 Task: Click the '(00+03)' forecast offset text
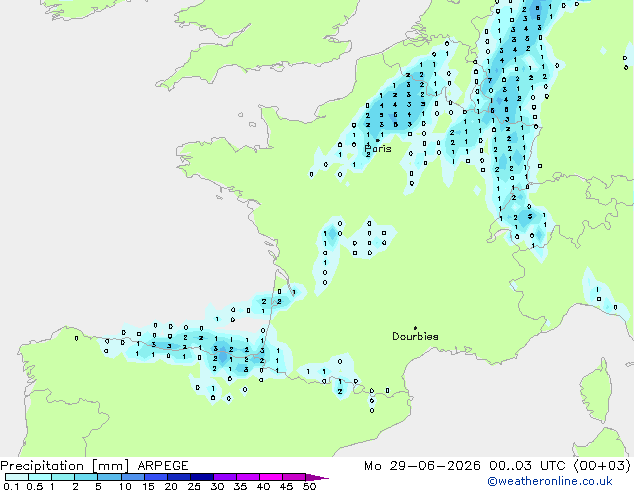602,466
